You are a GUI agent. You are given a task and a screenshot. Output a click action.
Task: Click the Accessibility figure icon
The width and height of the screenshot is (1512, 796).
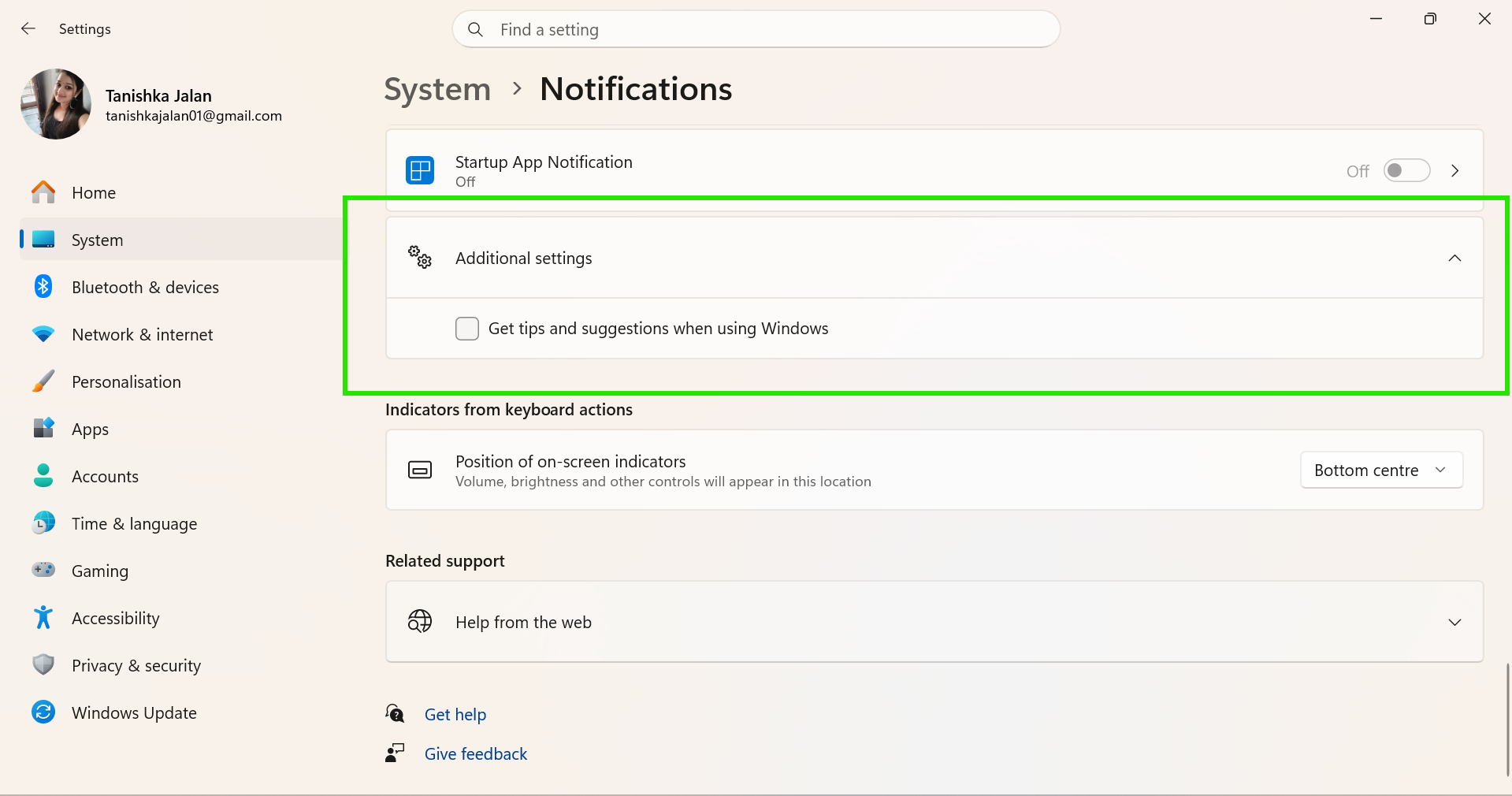coord(43,617)
